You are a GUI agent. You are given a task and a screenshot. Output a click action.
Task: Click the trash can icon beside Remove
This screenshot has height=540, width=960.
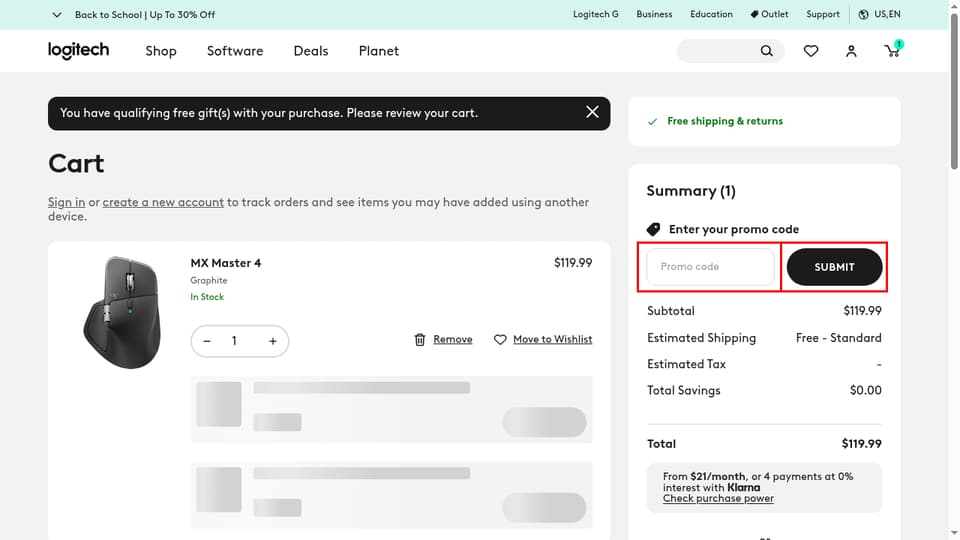(420, 339)
